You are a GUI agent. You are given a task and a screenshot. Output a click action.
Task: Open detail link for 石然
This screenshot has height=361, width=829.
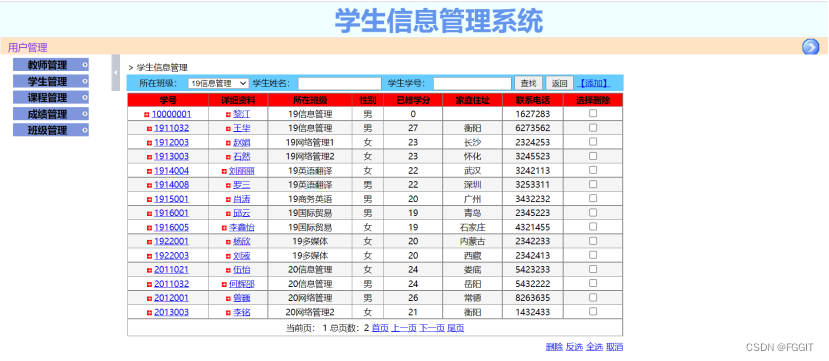click(x=242, y=156)
